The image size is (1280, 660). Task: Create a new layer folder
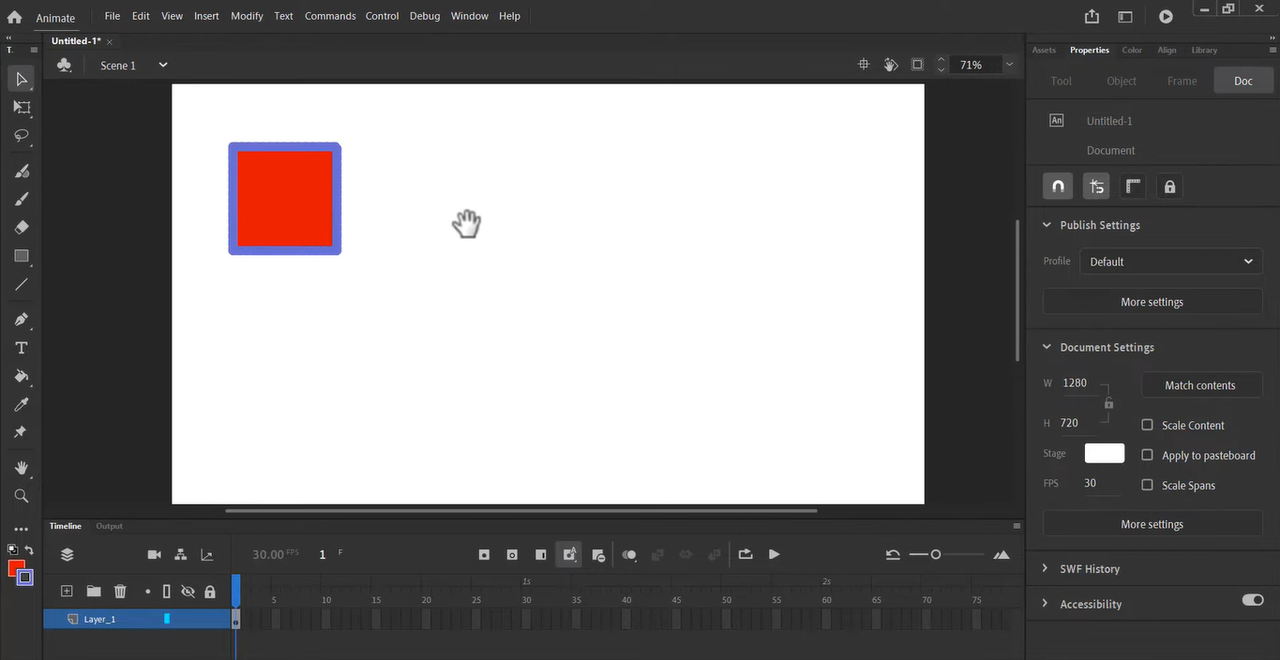click(93, 592)
